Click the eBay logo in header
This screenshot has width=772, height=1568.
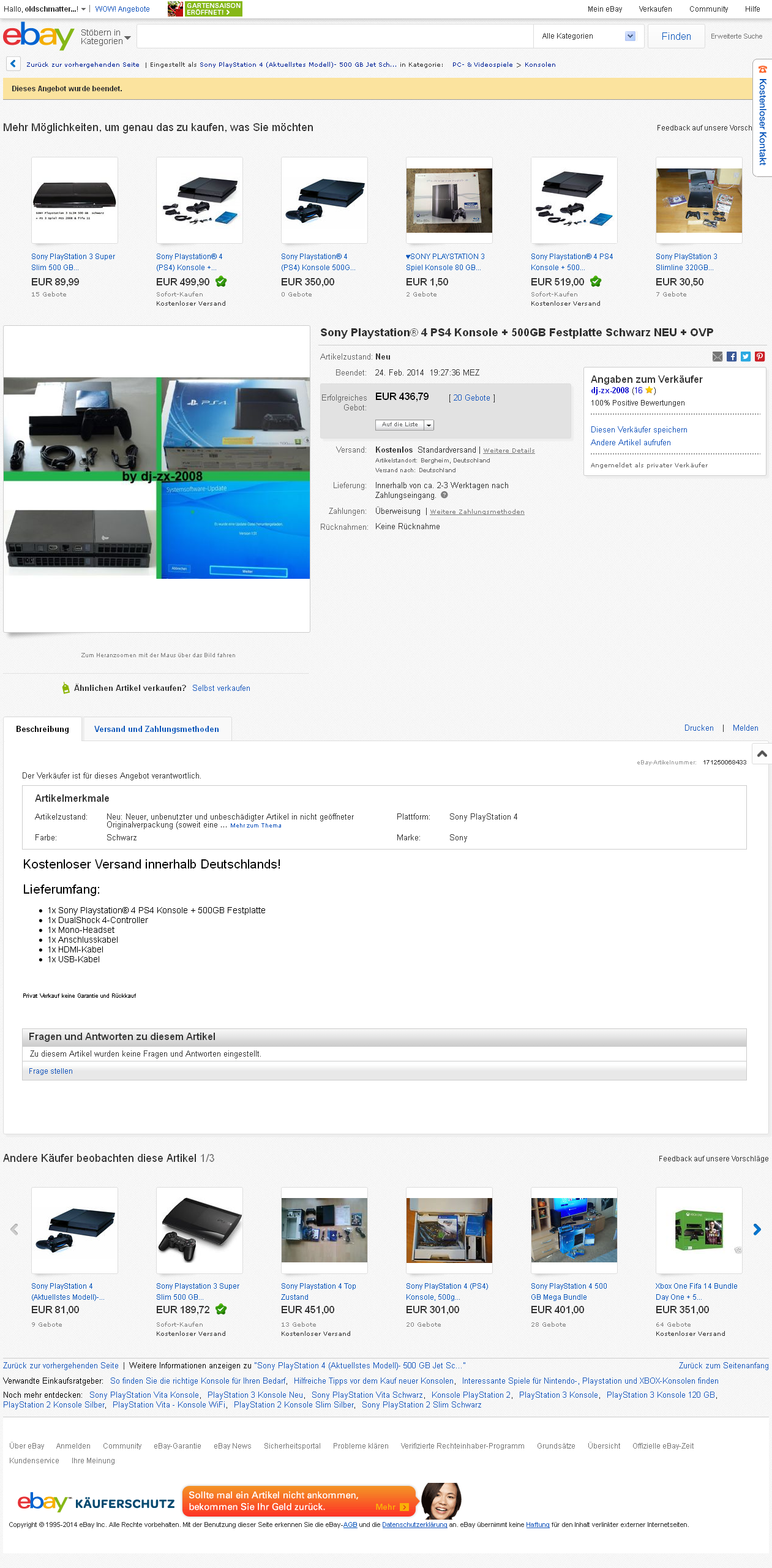(x=38, y=36)
